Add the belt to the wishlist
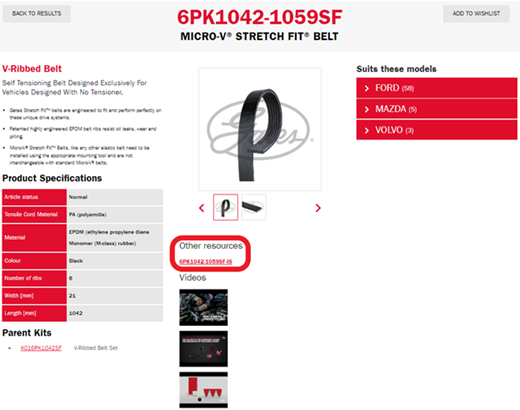The height and width of the screenshot is (410, 520). click(x=476, y=14)
